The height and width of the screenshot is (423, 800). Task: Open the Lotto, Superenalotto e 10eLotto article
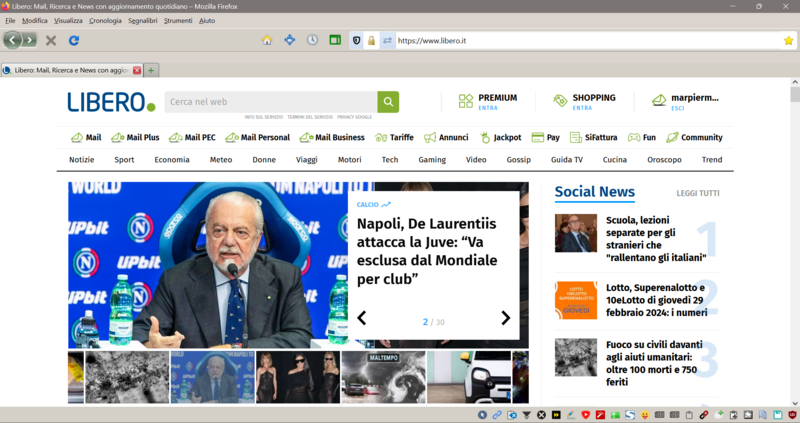[x=657, y=300]
